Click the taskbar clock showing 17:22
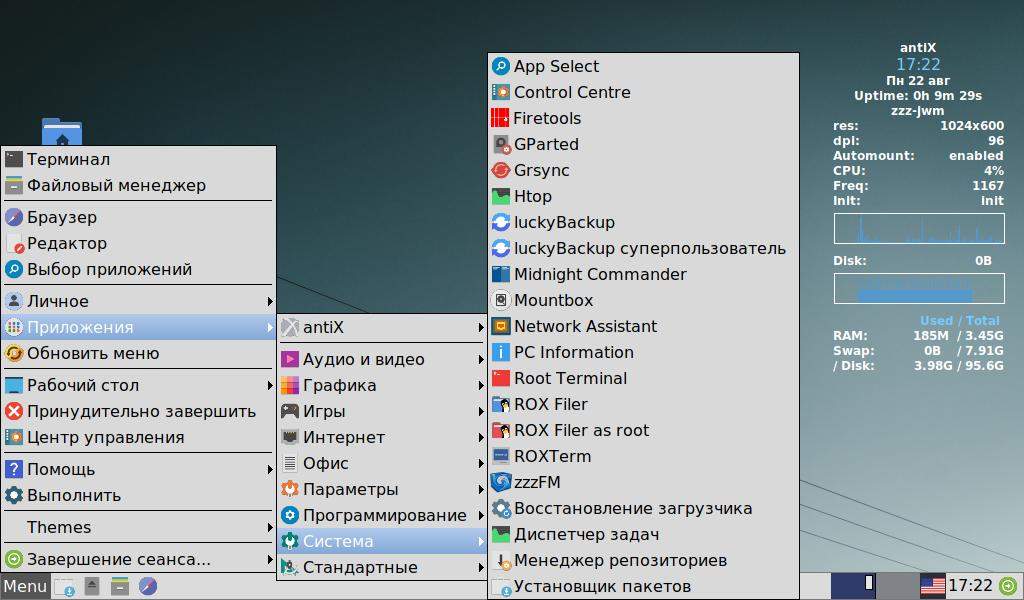This screenshot has width=1024, height=600. 970,586
